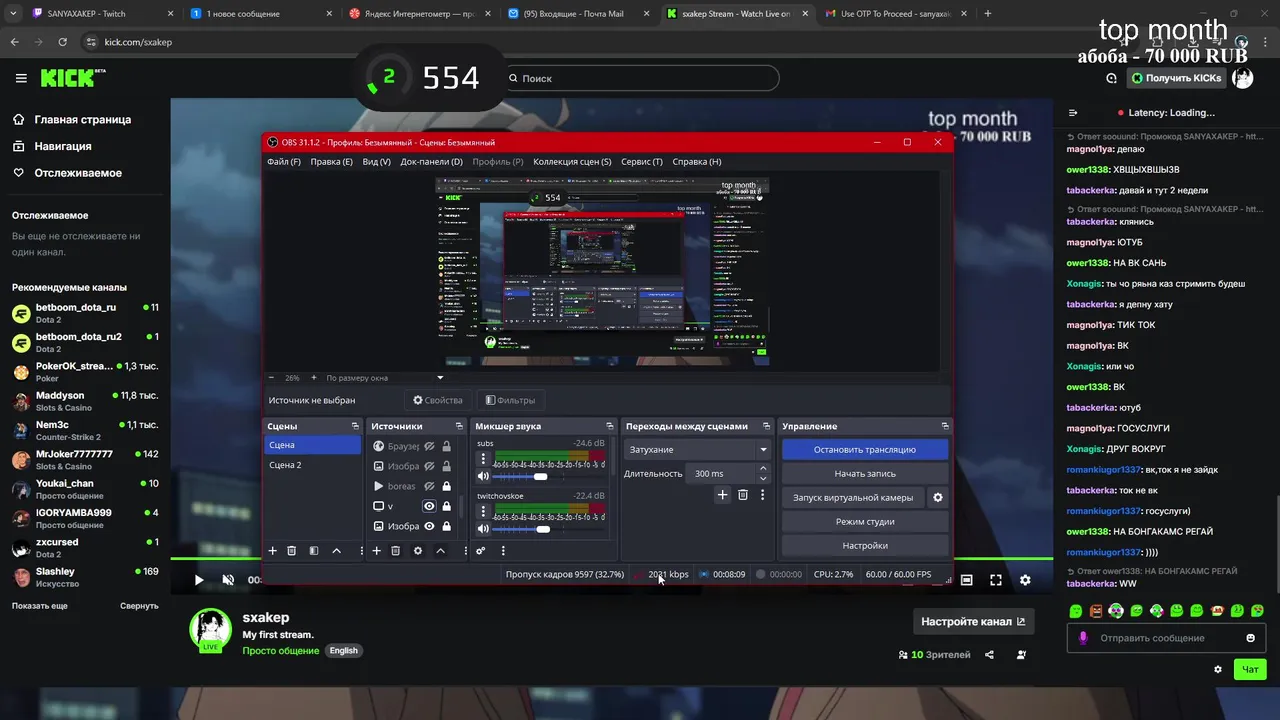Open the transitions three-dot menu
Viewport: 1280px width, 720px height.
(x=762, y=494)
